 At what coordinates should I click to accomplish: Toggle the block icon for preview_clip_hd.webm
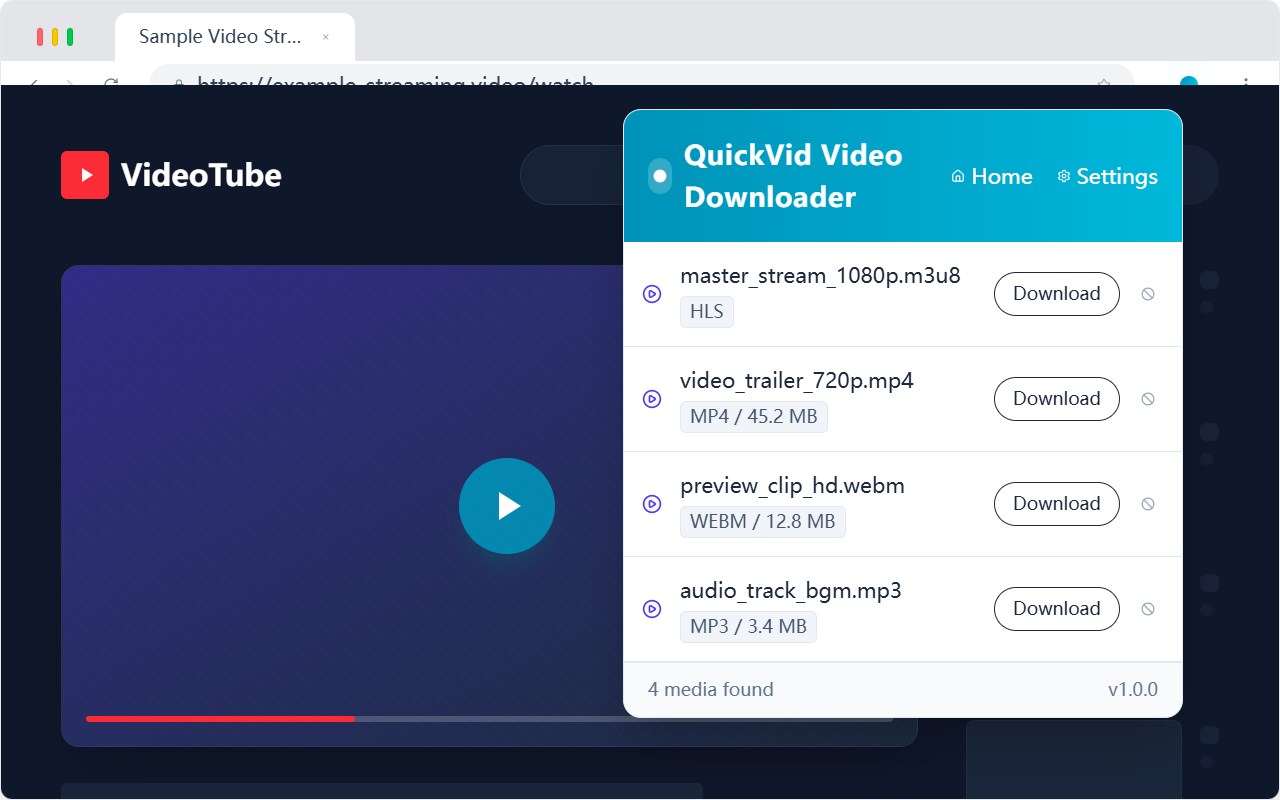point(1147,504)
